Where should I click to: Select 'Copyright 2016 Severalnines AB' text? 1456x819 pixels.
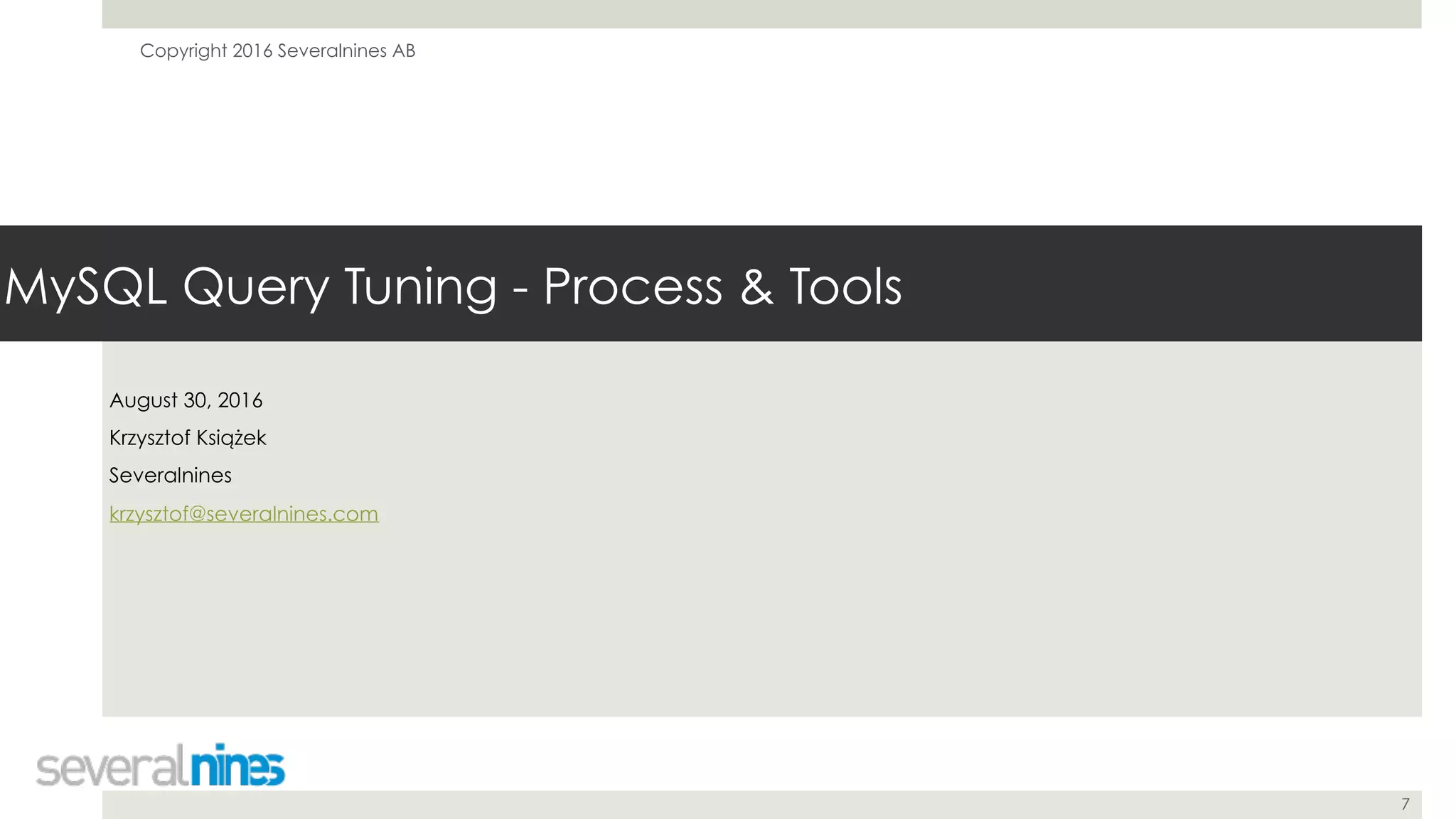277,51
